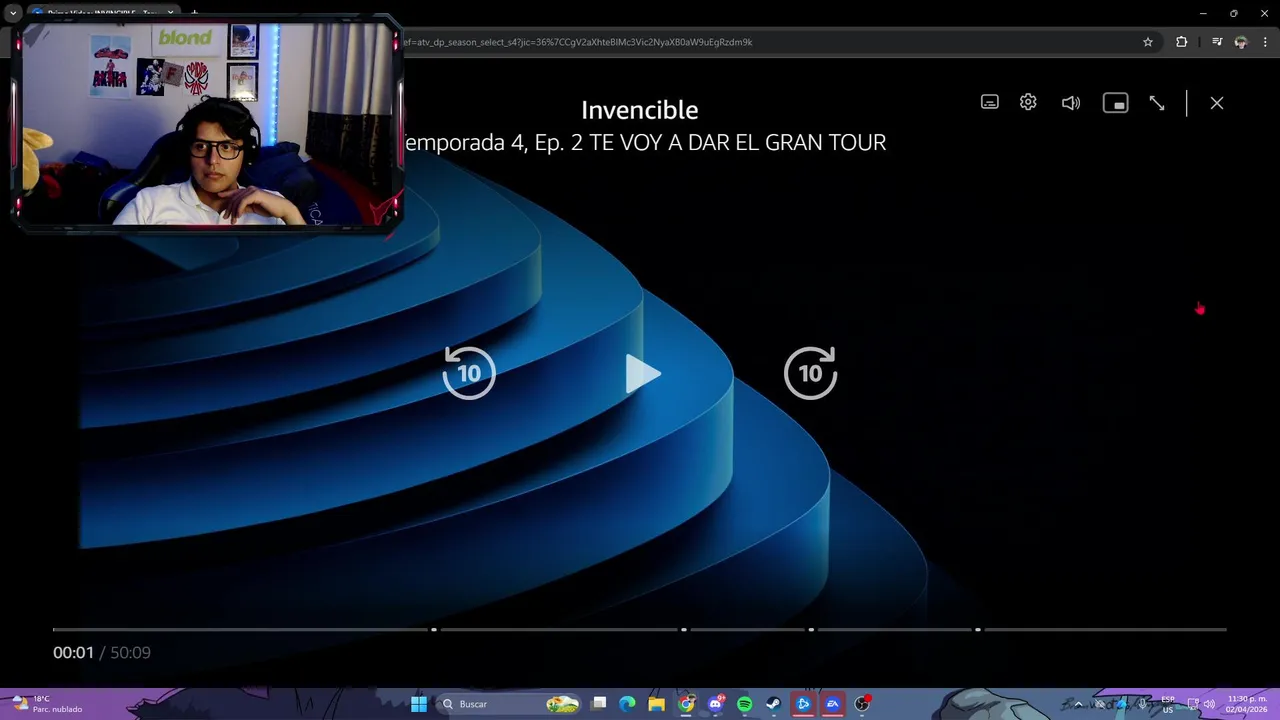Play the episode
Screen dimensions: 1280x720
click(x=642, y=374)
